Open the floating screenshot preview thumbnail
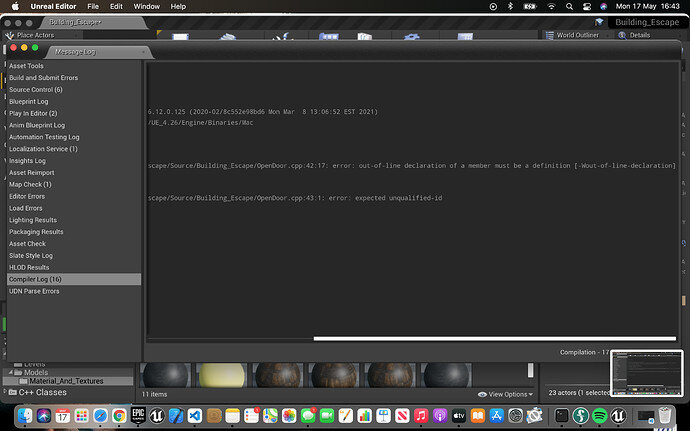The image size is (690, 431). pos(646,373)
